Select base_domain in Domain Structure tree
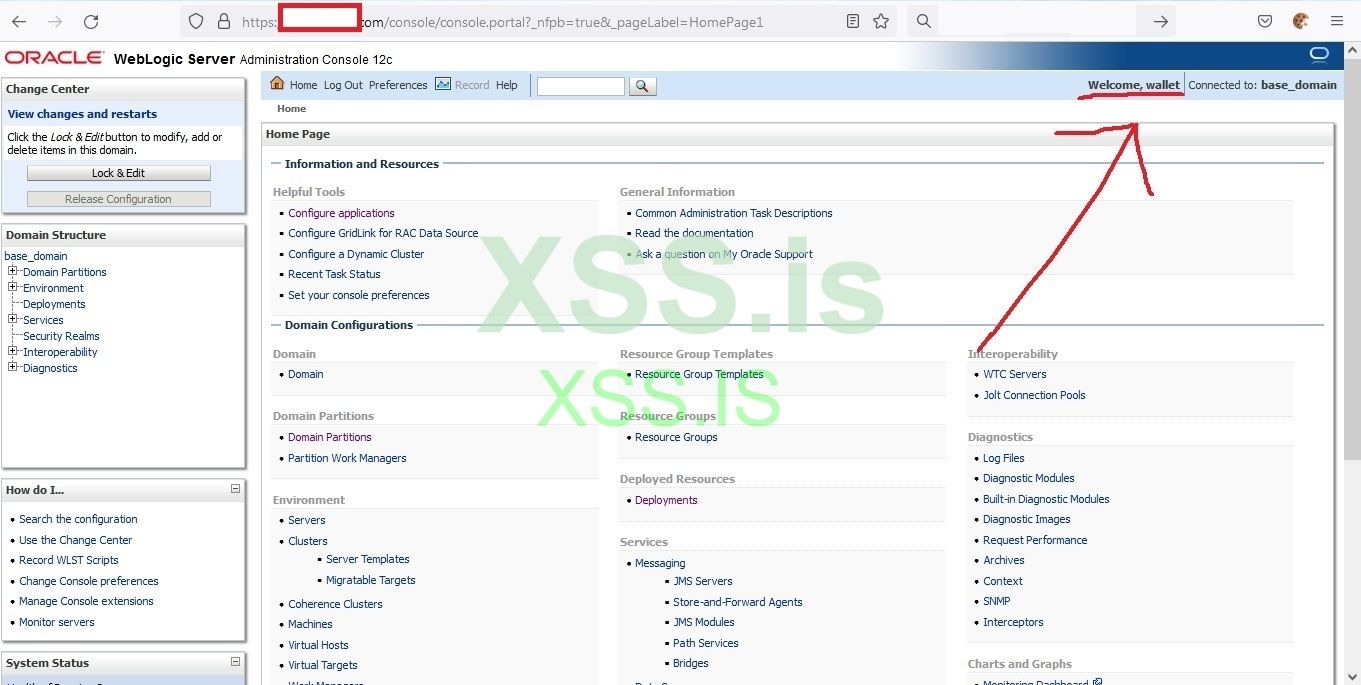Image resolution: width=1361 pixels, height=685 pixels. point(36,256)
